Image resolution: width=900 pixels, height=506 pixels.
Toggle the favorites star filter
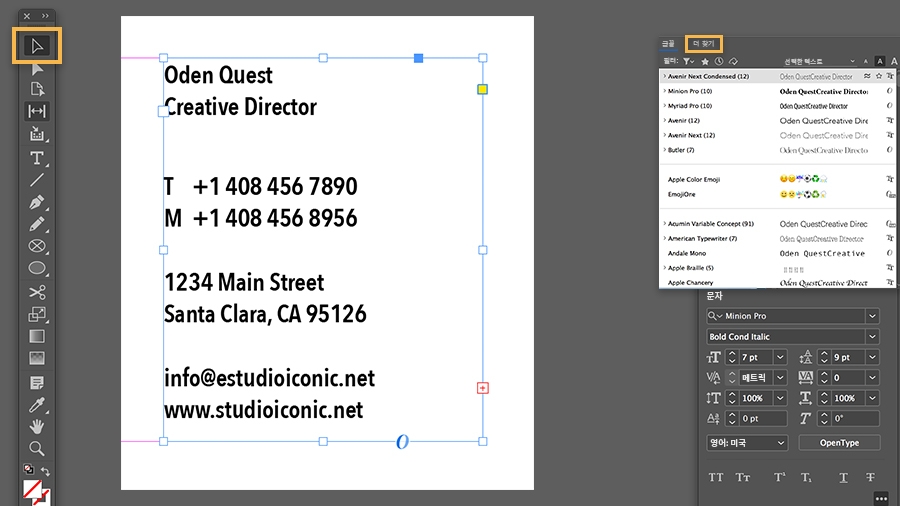pos(705,61)
